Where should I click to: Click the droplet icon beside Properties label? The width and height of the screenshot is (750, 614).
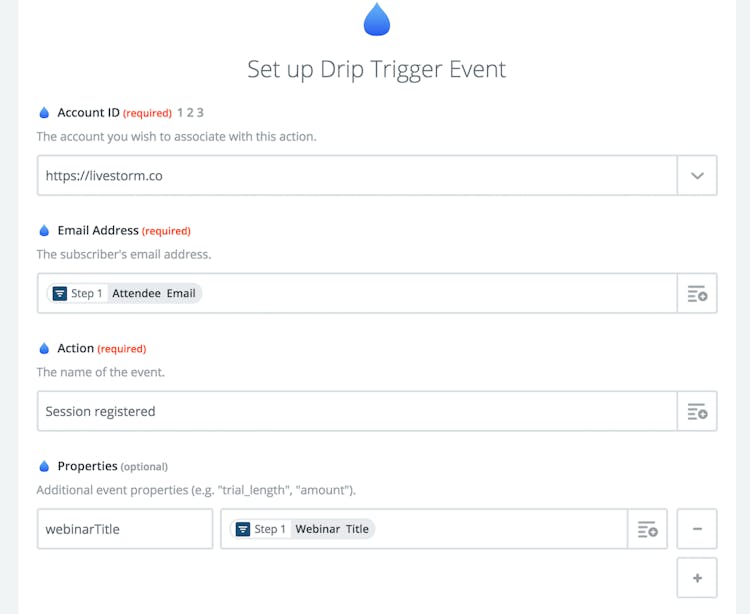(x=44, y=466)
